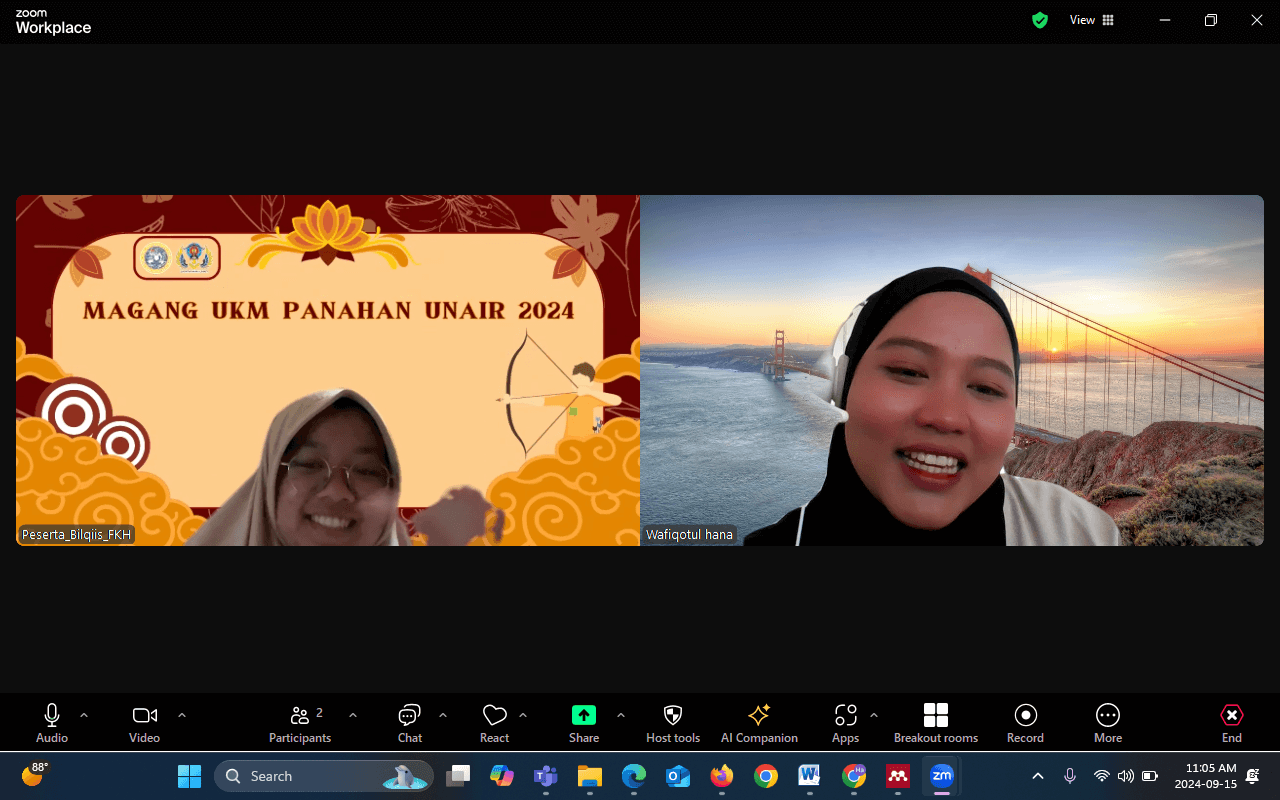
Task: Select Wafiqotul hana's video tile
Action: 952,370
